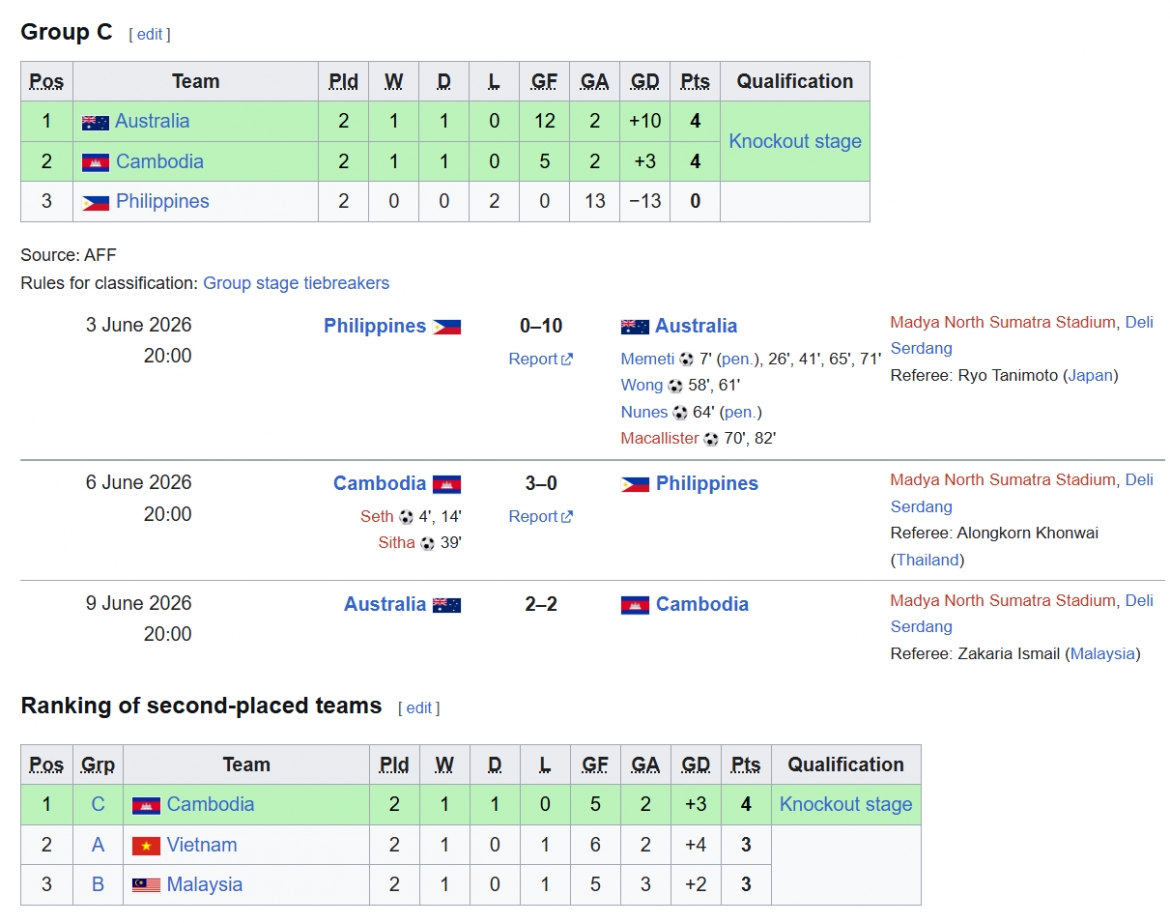Image resolution: width=1170 pixels, height=923 pixels.
Task: Click the Thailand link for referee Alongkorn Khonwai
Action: 927,560
